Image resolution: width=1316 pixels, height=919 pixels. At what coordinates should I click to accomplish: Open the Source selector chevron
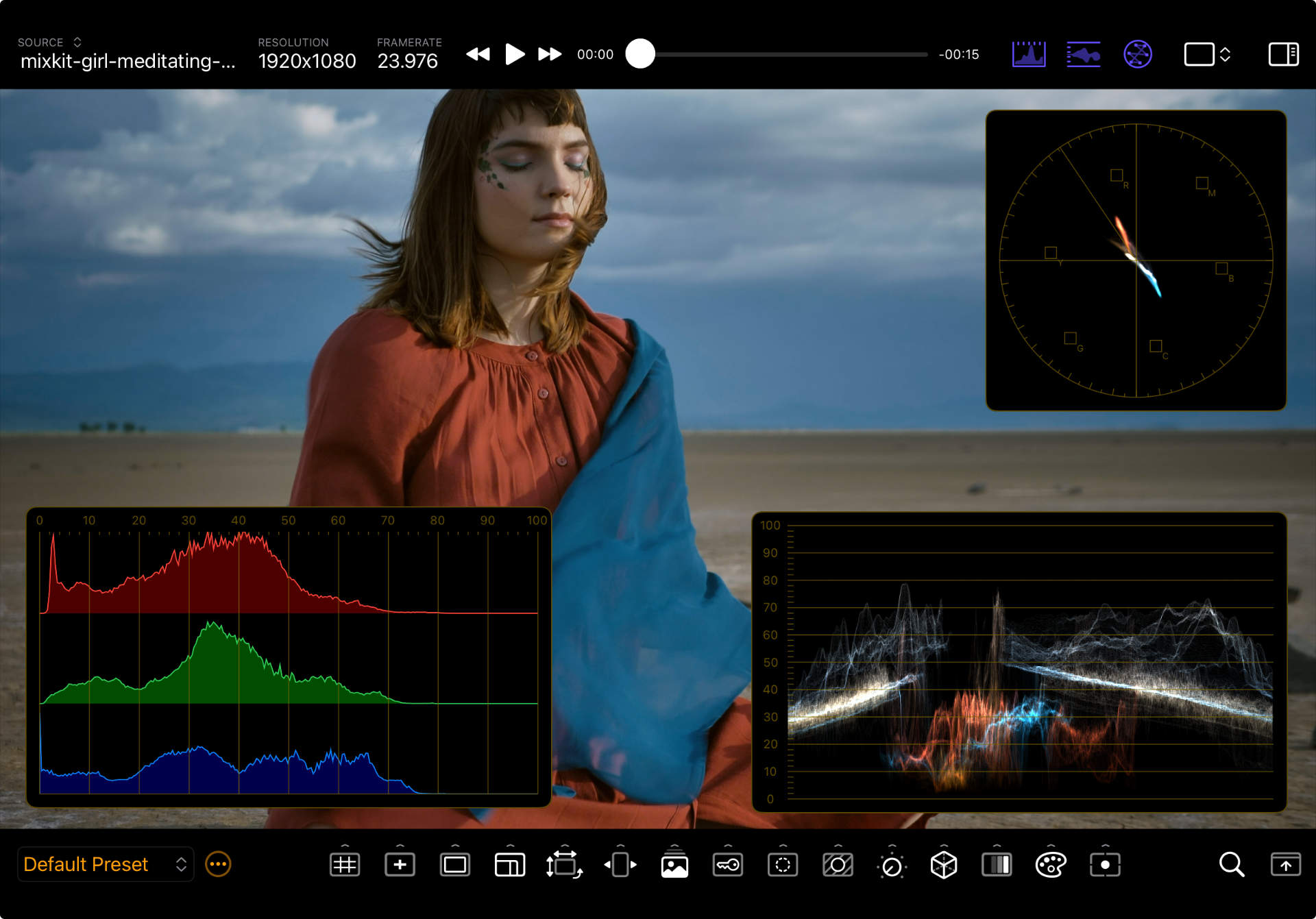[x=77, y=42]
